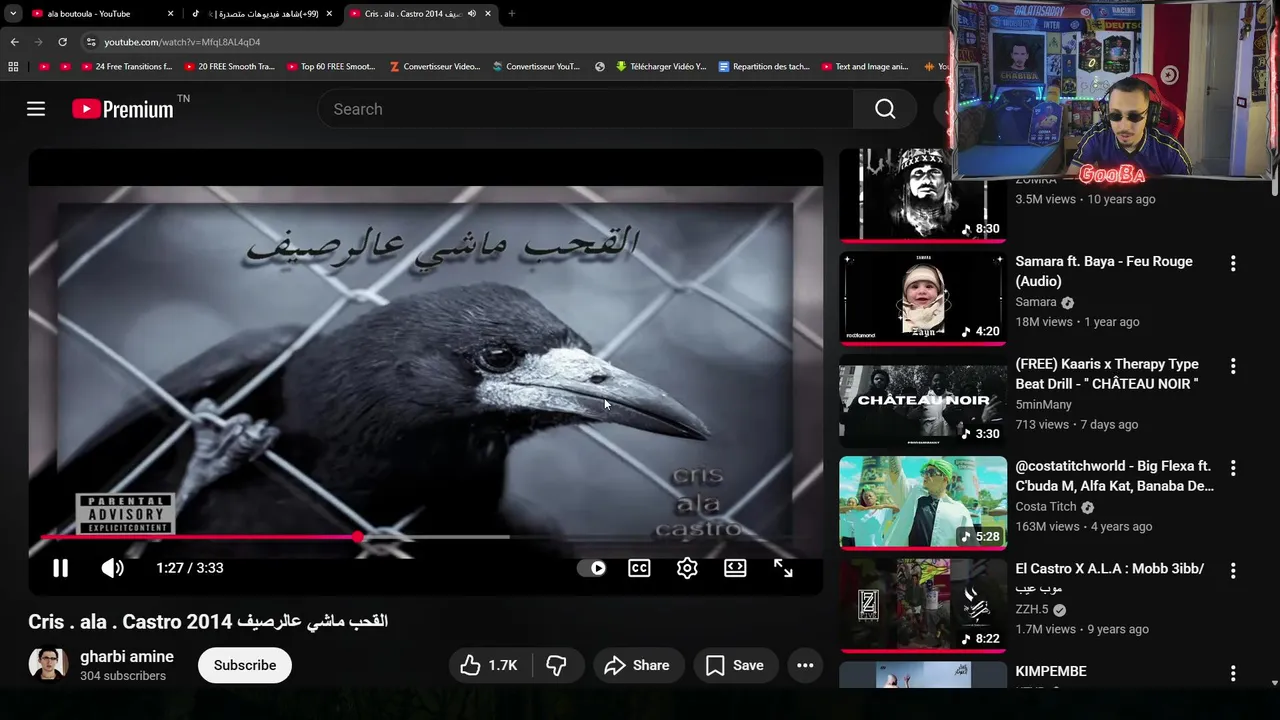Open Big Flexa video thumbnail
The height and width of the screenshot is (720, 1280).
pos(923,502)
